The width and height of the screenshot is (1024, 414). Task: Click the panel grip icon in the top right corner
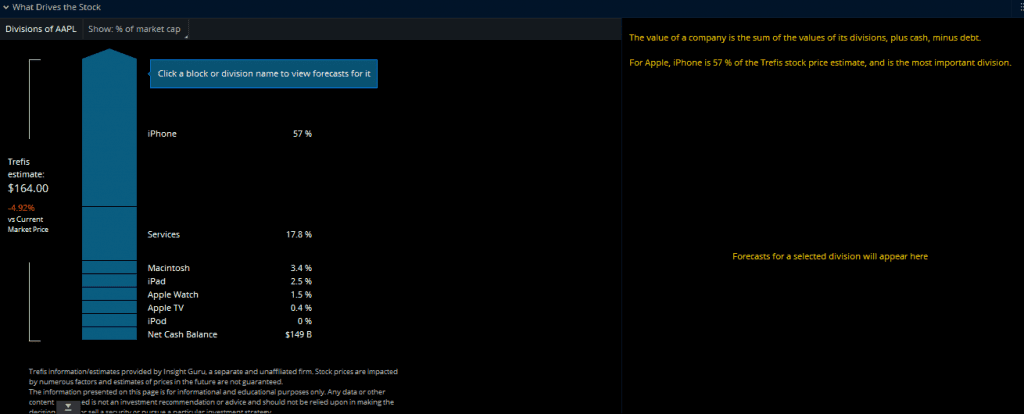[1019, 7]
